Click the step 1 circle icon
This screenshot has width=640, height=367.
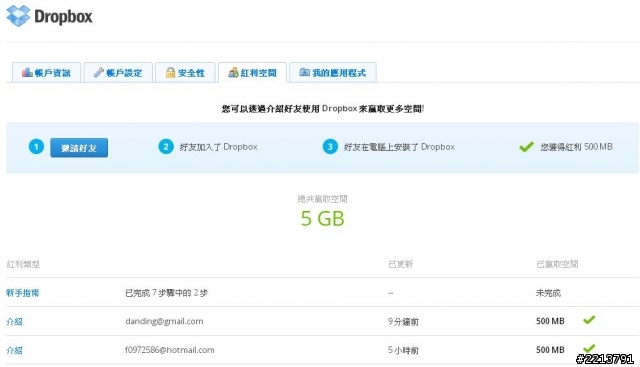(36, 147)
